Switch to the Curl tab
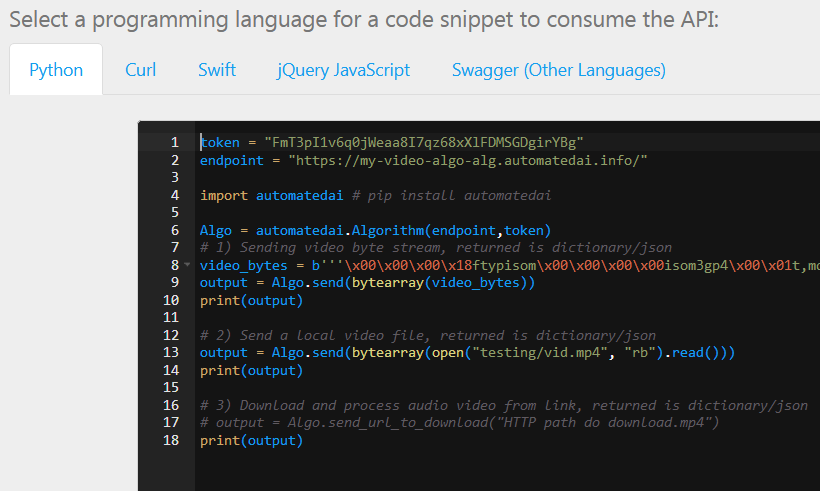This screenshot has height=491, width=820. [140, 70]
